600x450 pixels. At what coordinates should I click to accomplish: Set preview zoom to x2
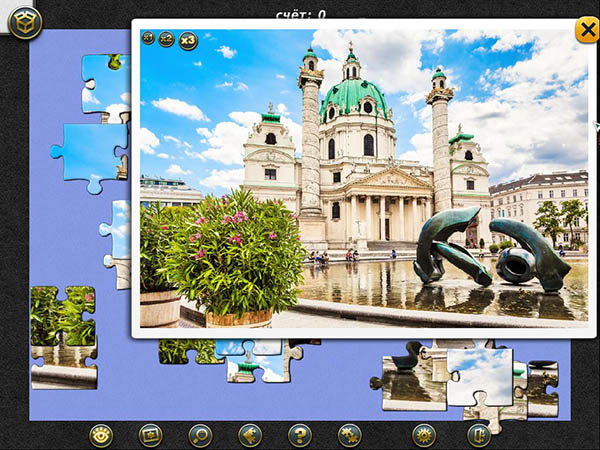coord(166,39)
